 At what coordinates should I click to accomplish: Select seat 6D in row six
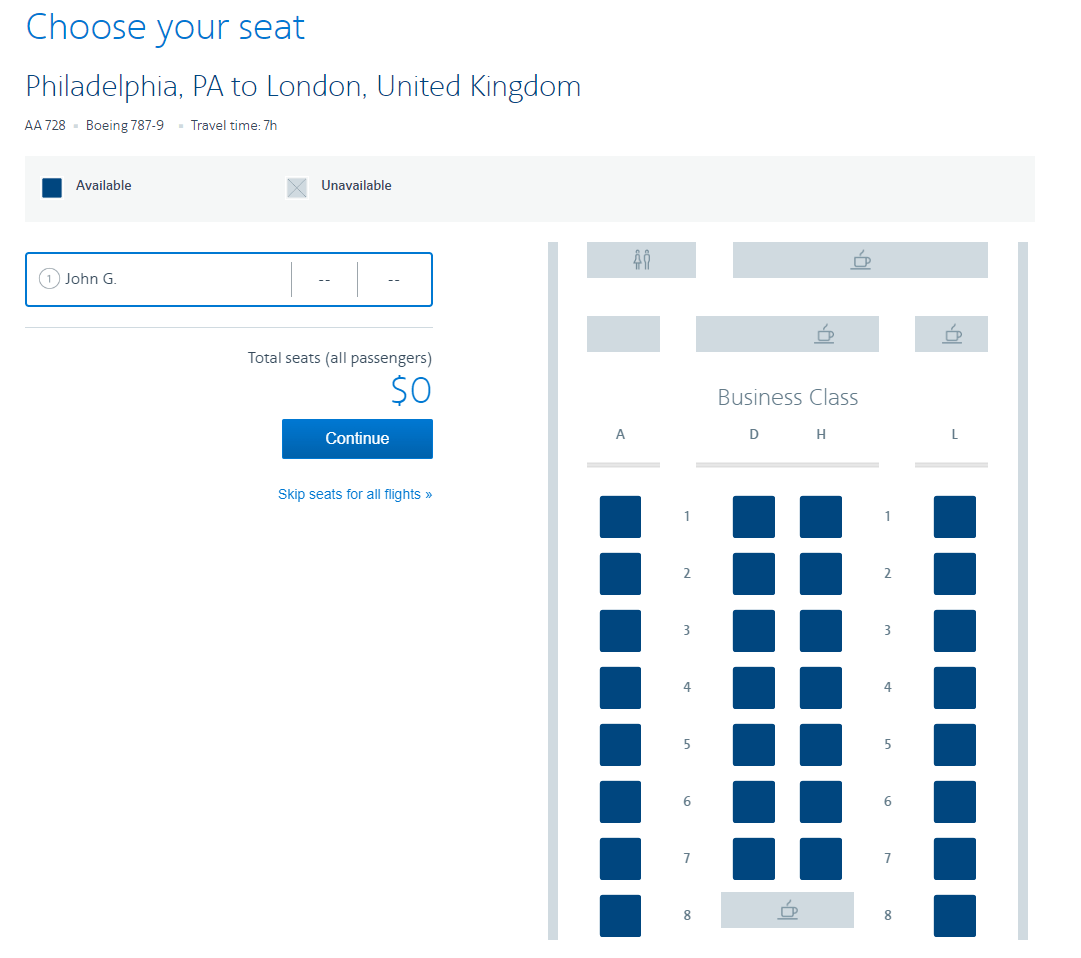click(x=754, y=802)
